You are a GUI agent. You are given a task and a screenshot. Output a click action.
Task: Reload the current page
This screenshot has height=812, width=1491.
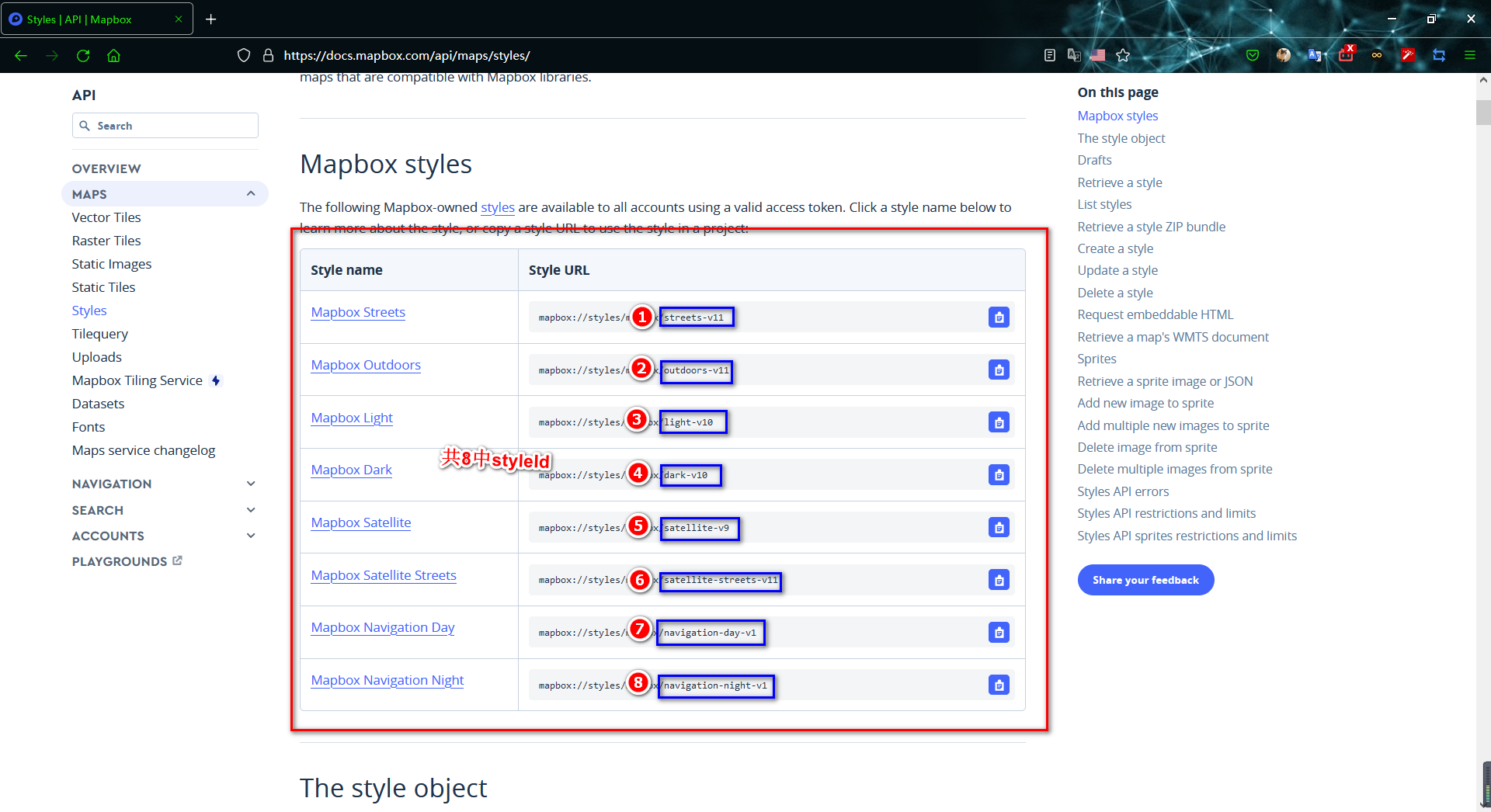click(83, 55)
